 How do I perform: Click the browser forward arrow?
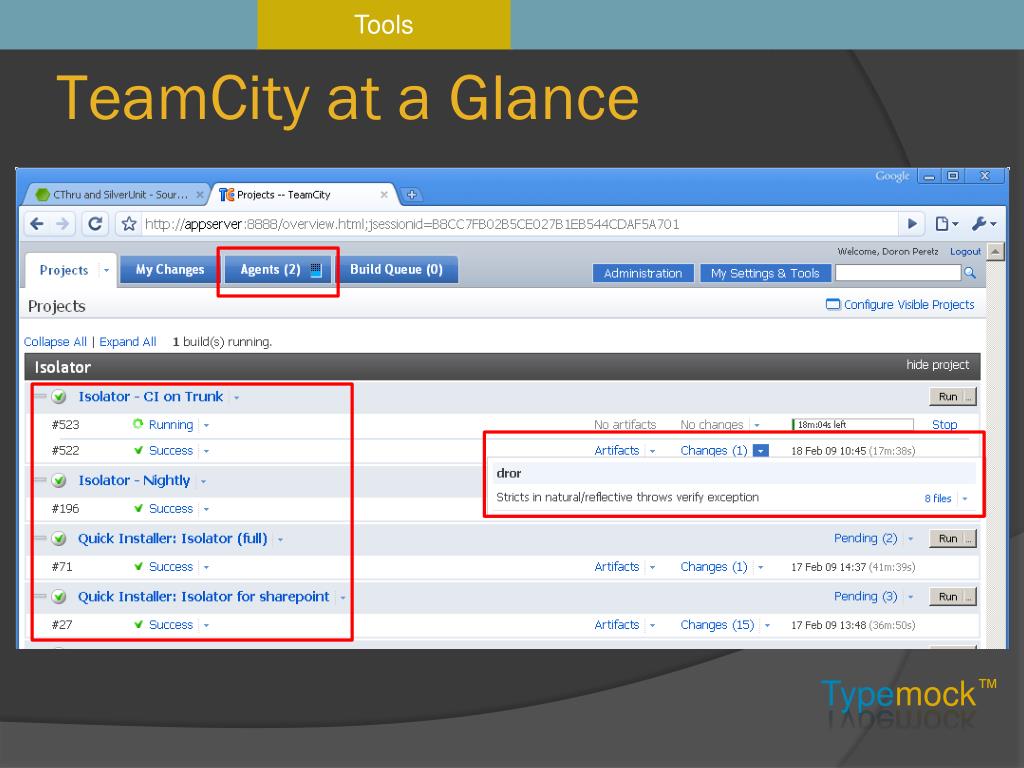coord(63,224)
